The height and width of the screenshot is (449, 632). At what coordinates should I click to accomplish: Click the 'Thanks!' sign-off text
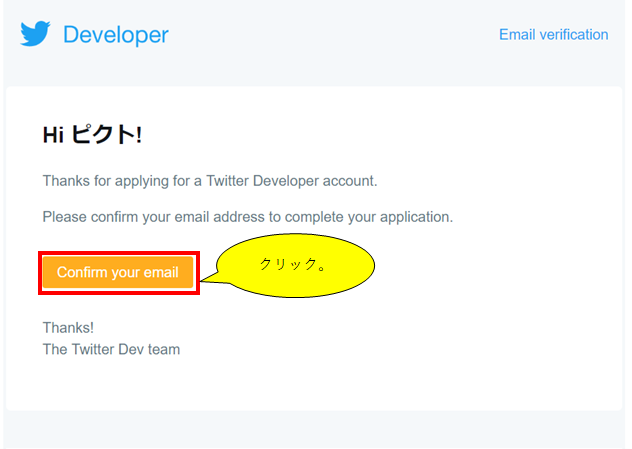68,328
